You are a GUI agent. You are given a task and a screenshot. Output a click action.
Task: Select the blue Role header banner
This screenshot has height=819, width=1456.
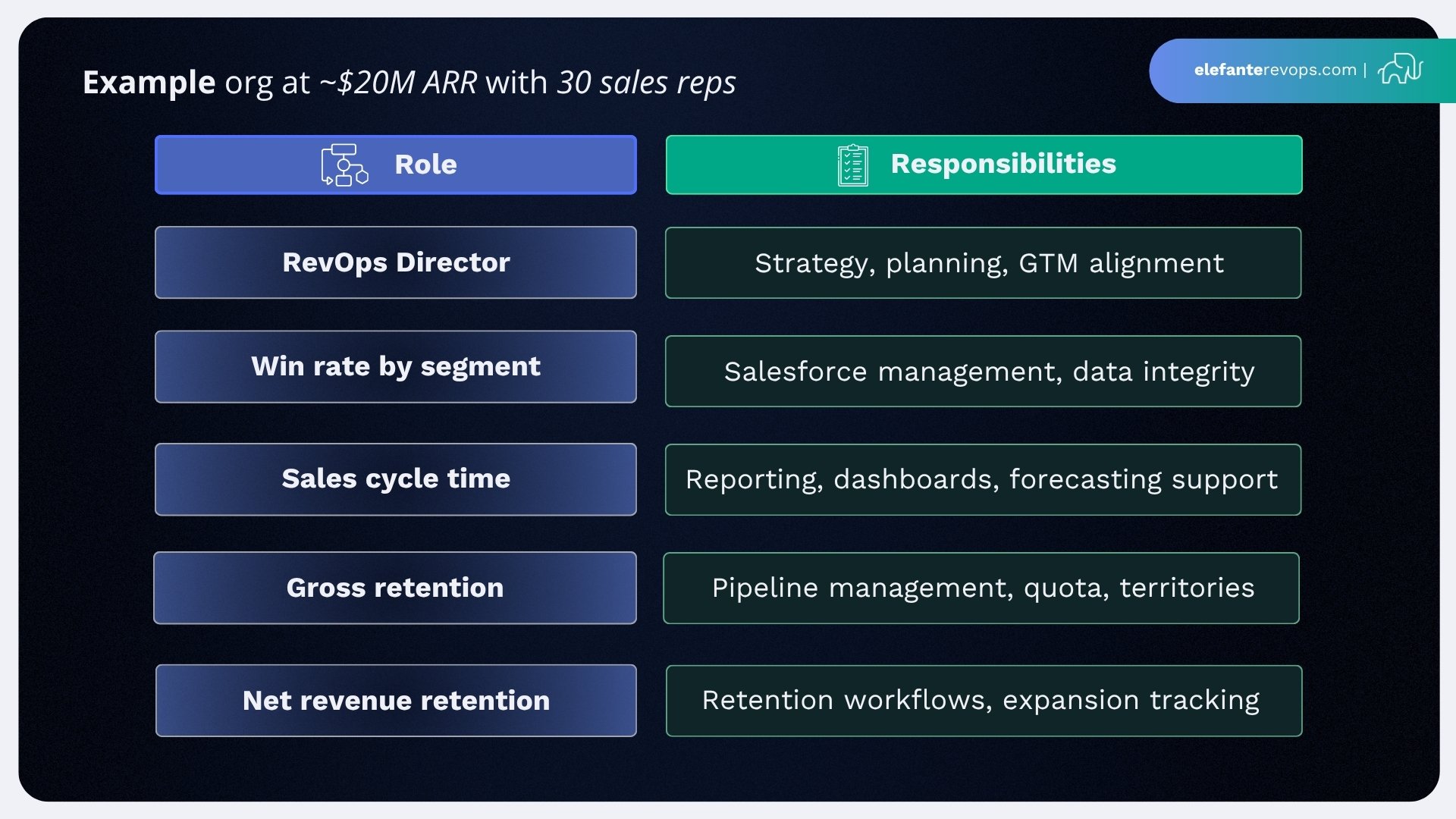click(395, 164)
